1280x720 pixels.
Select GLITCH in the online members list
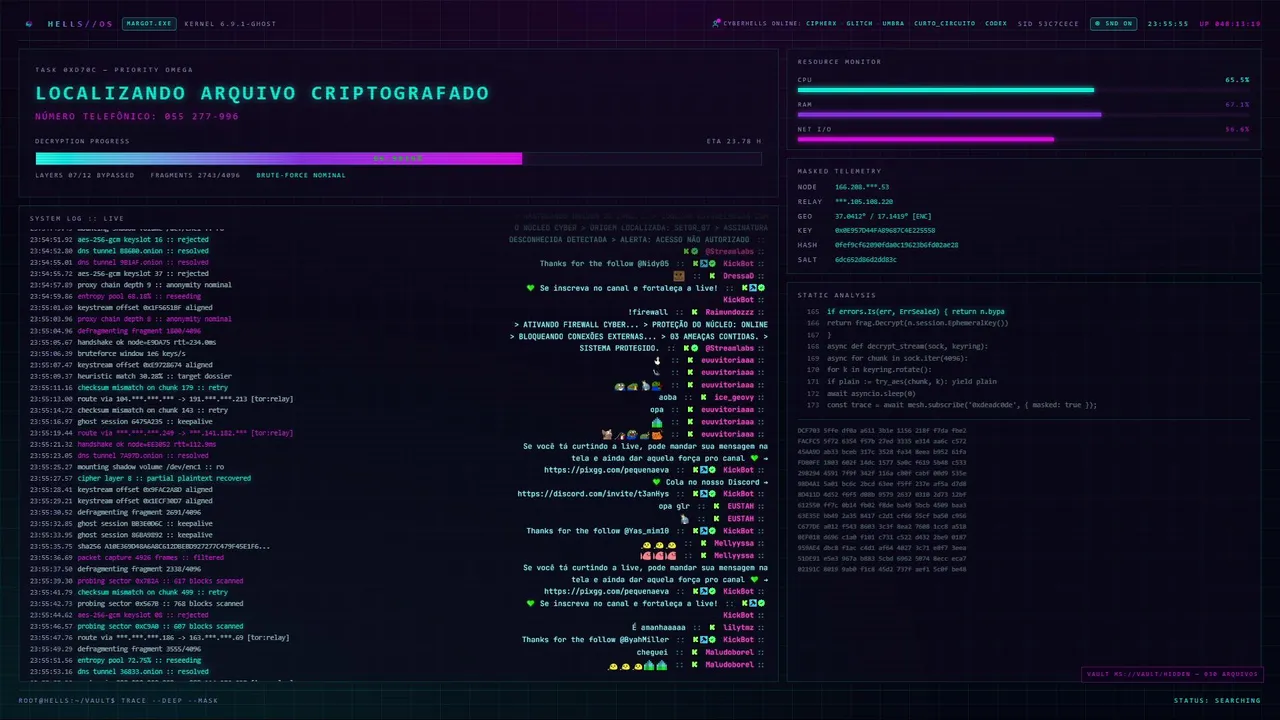click(859, 23)
